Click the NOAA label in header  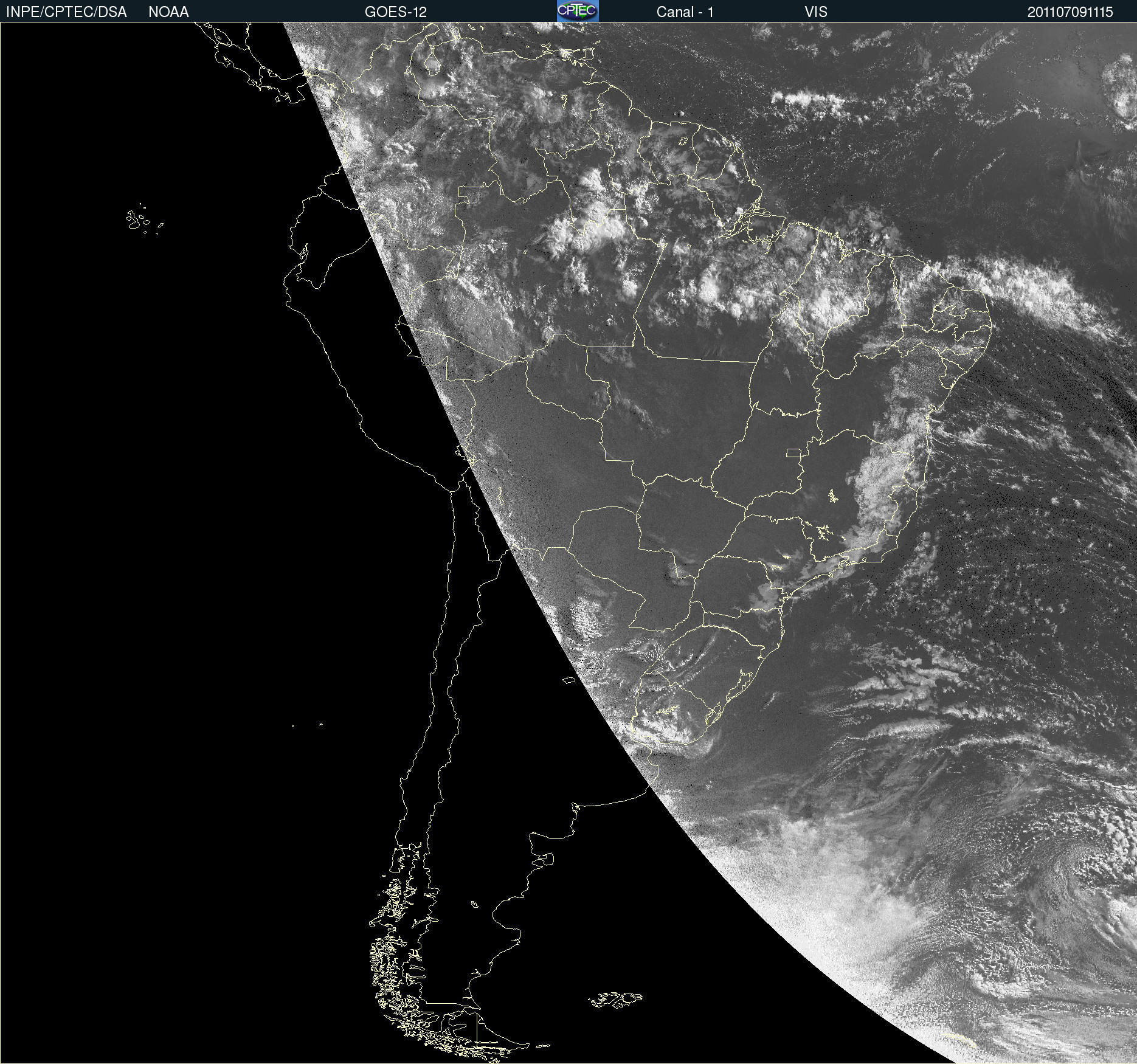click(168, 12)
